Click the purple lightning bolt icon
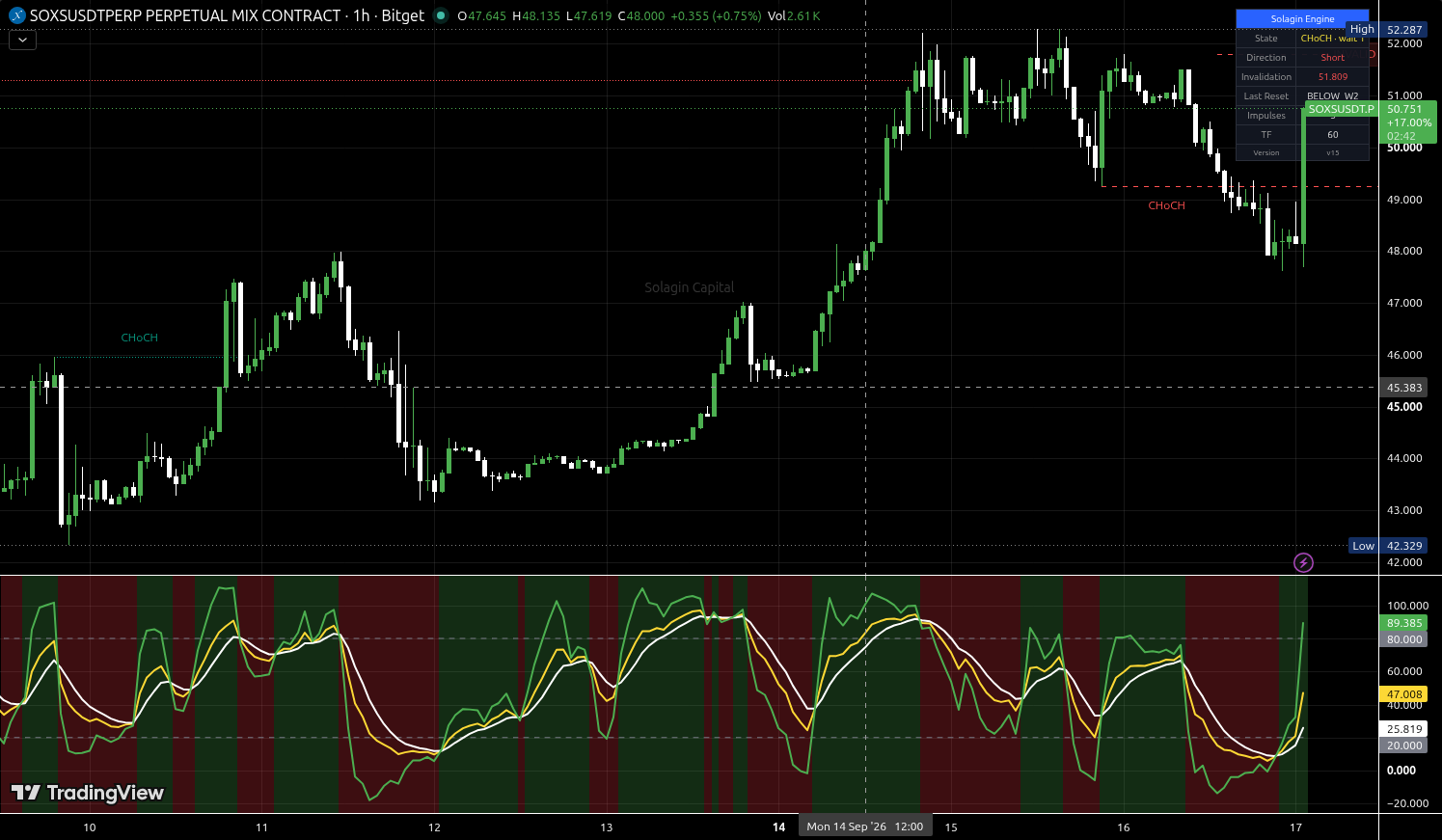1442x840 pixels. (1303, 562)
